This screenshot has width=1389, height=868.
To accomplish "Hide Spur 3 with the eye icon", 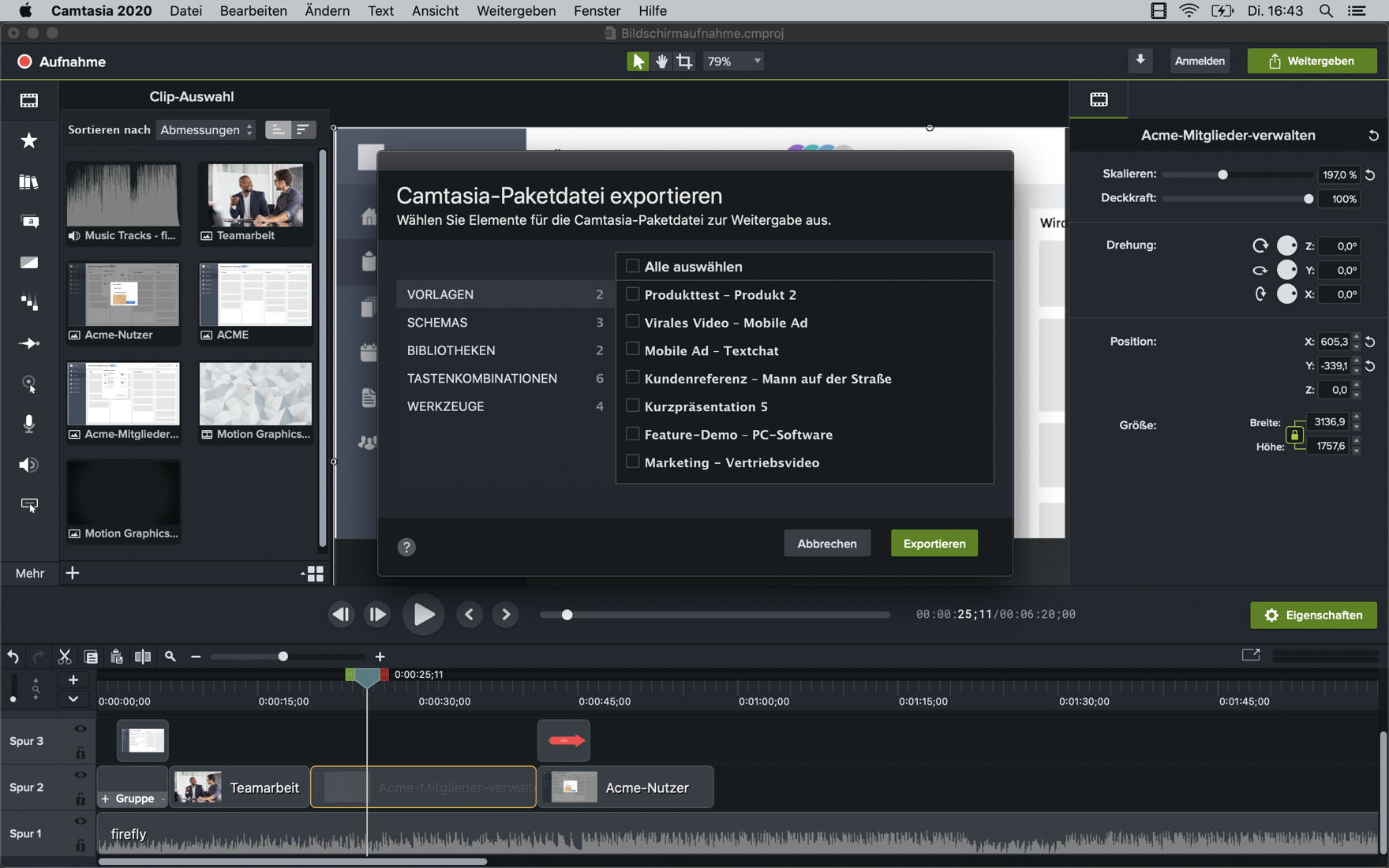I will pyautogui.click(x=80, y=728).
